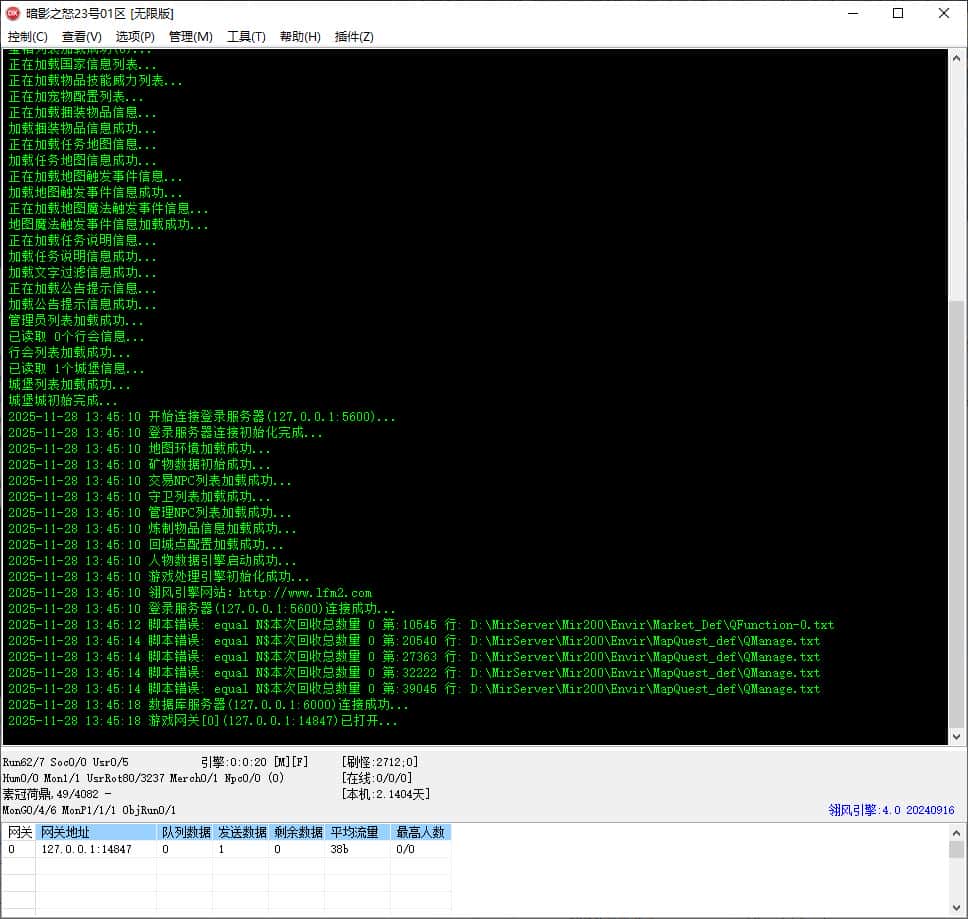Click the log line 管理员列表加载成功

[75, 320]
